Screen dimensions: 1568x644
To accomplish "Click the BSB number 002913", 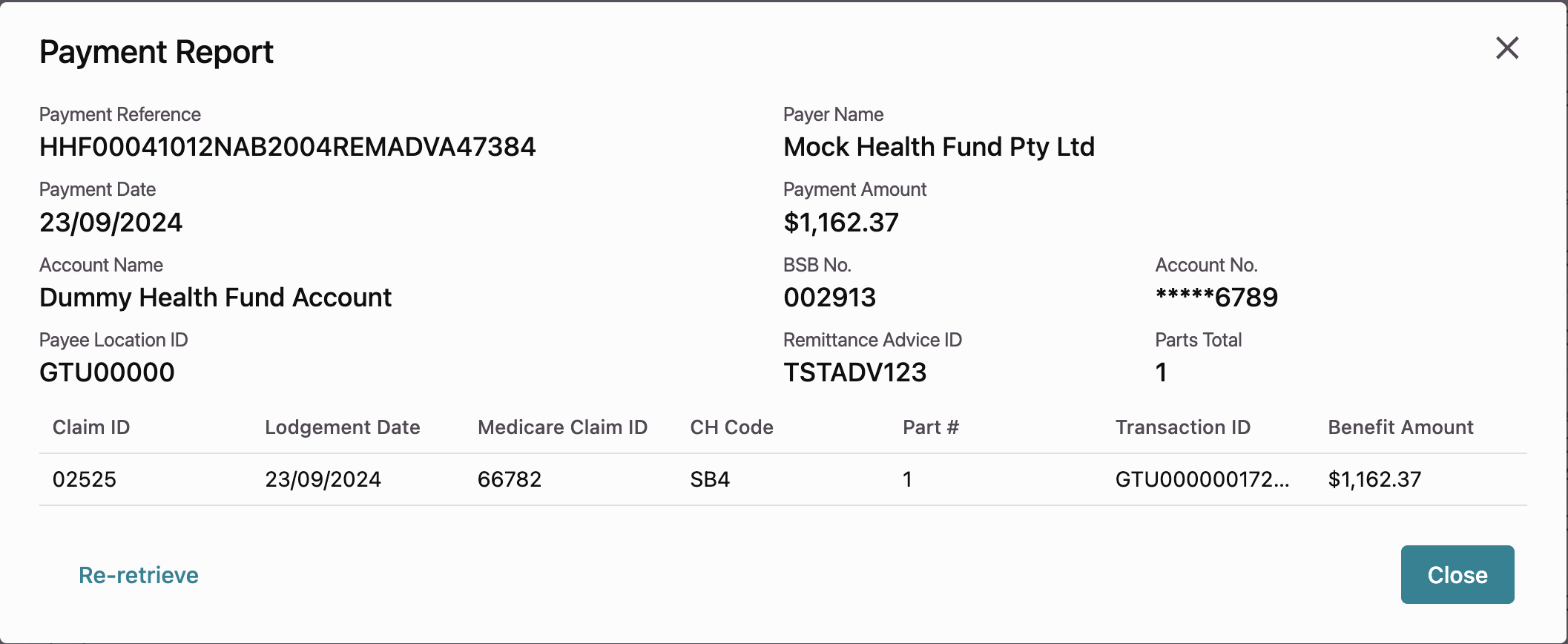I will pyautogui.click(x=829, y=298).
